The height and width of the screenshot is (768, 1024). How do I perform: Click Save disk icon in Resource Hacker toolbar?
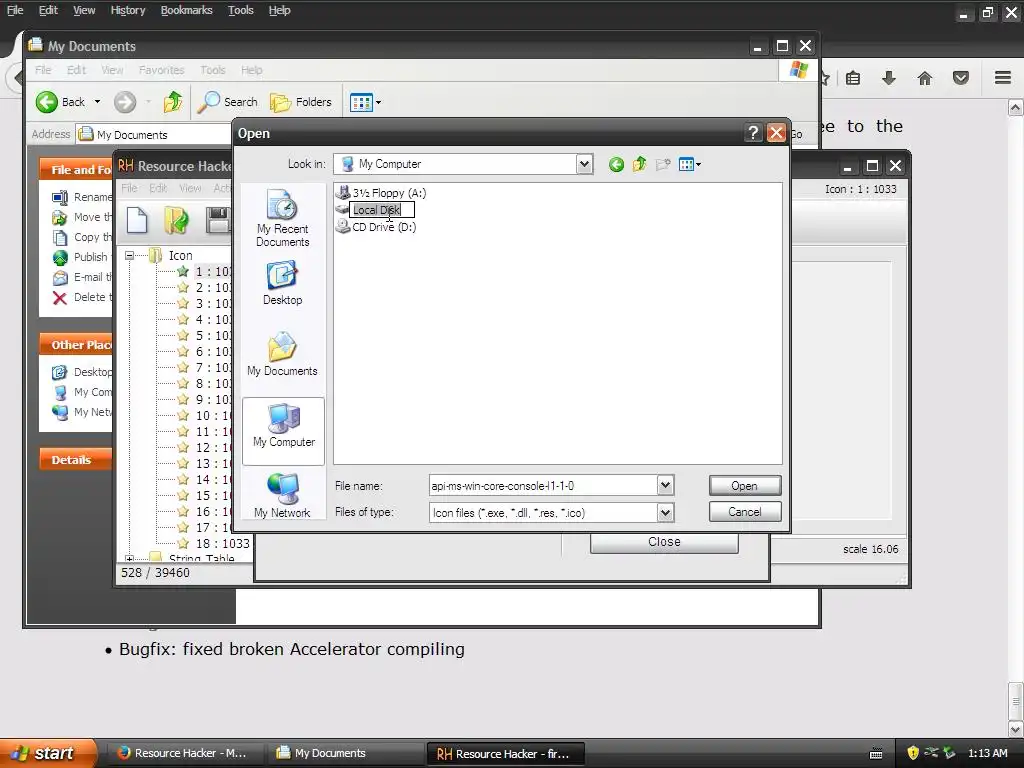coord(217,219)
